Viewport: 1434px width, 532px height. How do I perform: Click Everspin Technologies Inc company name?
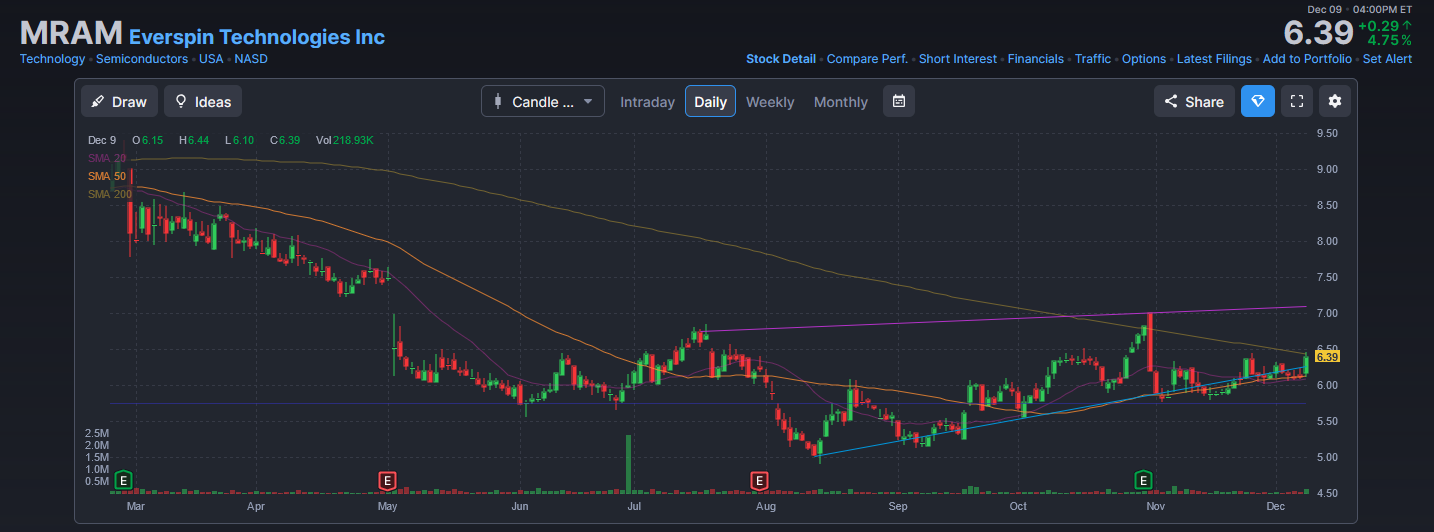pyautogui.click(x=257, y=37)
